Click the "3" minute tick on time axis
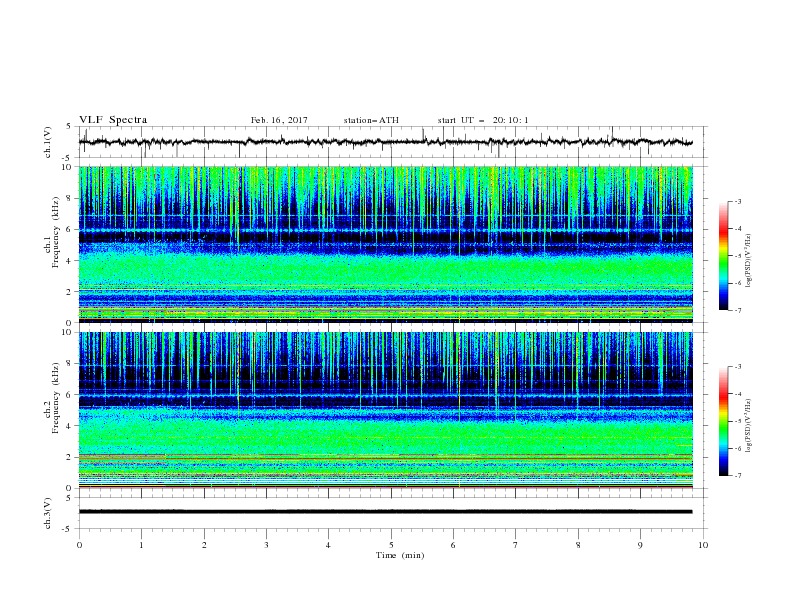Viewport: 792px width, 612px height. [266, 545]
